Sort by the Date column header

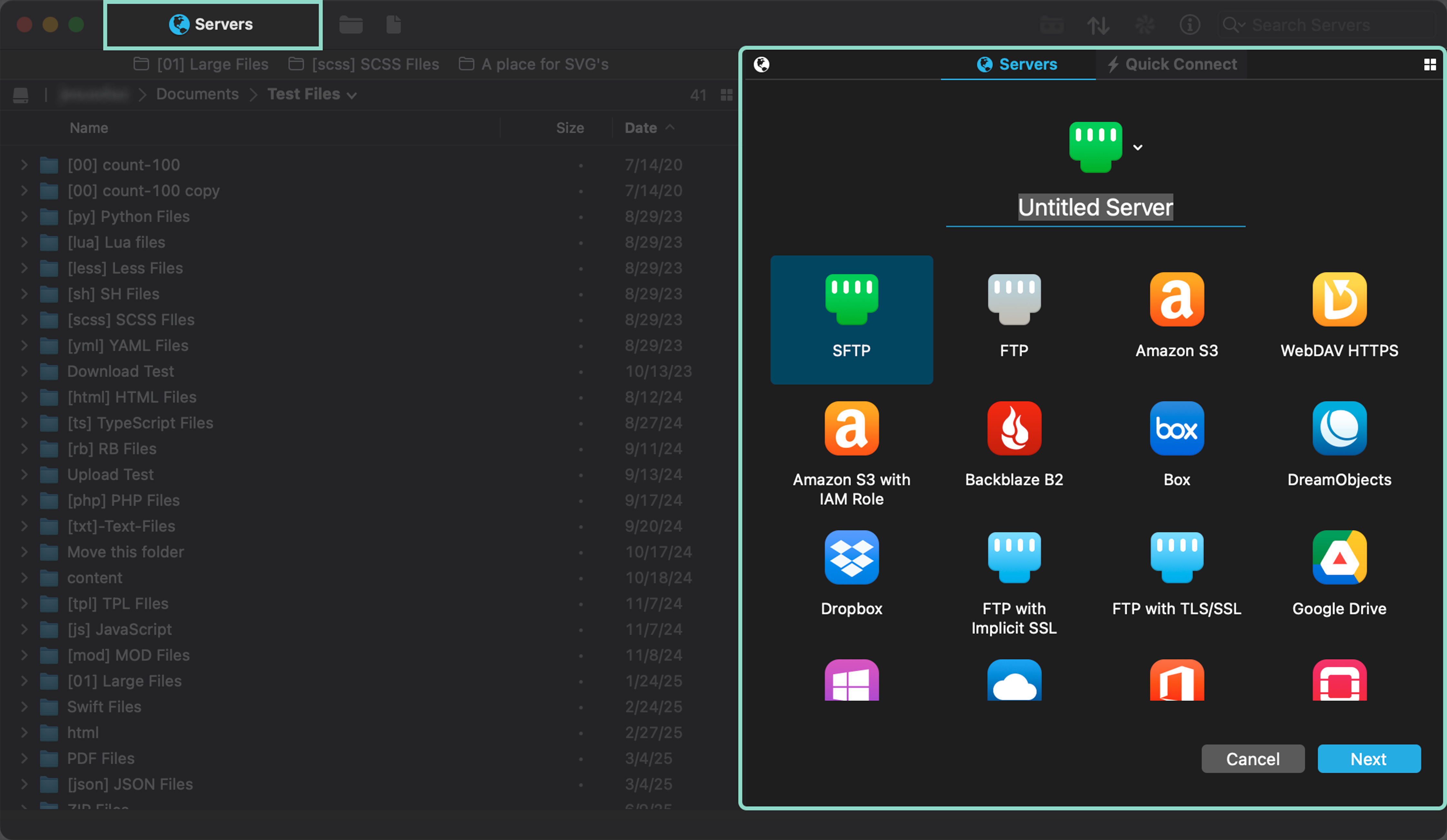click(649, 128)
